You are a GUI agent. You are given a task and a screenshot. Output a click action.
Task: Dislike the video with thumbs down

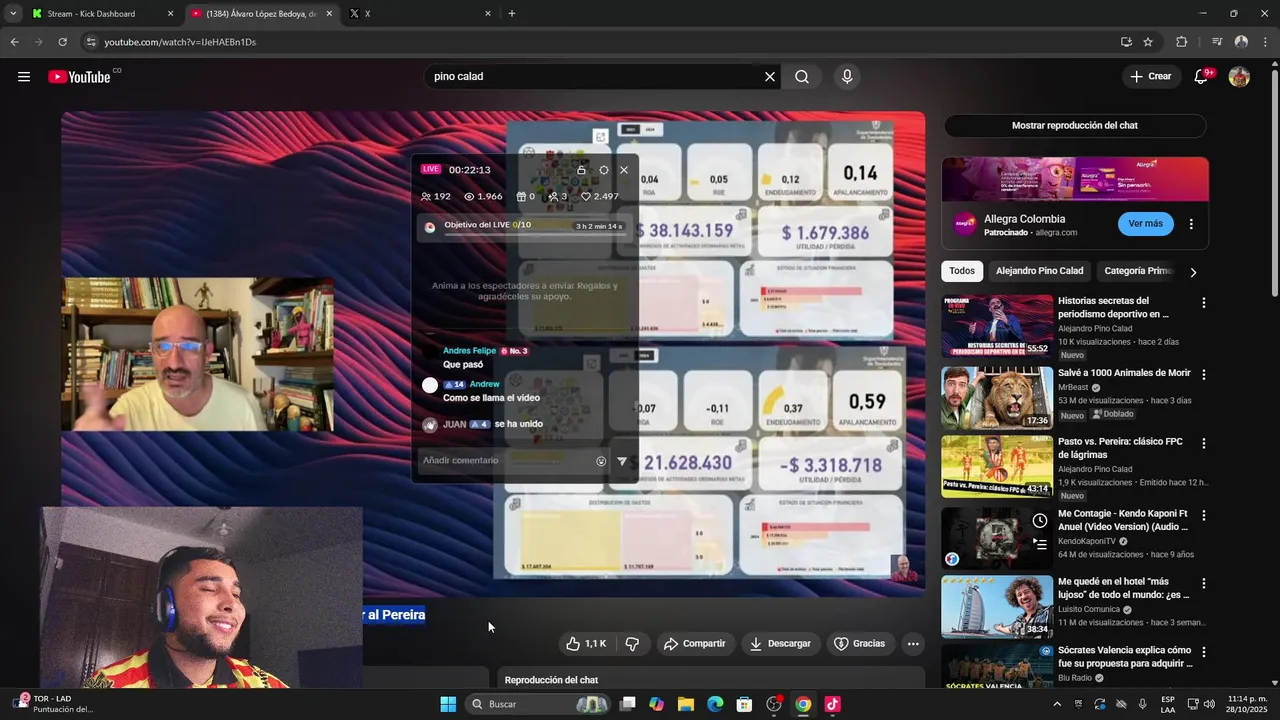[632, 644]
